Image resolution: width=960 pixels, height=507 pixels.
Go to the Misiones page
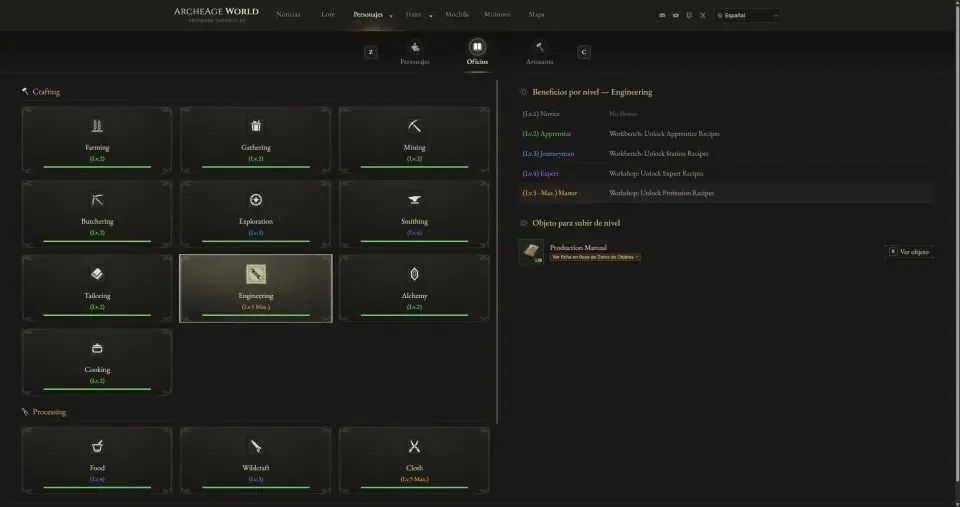497,15
